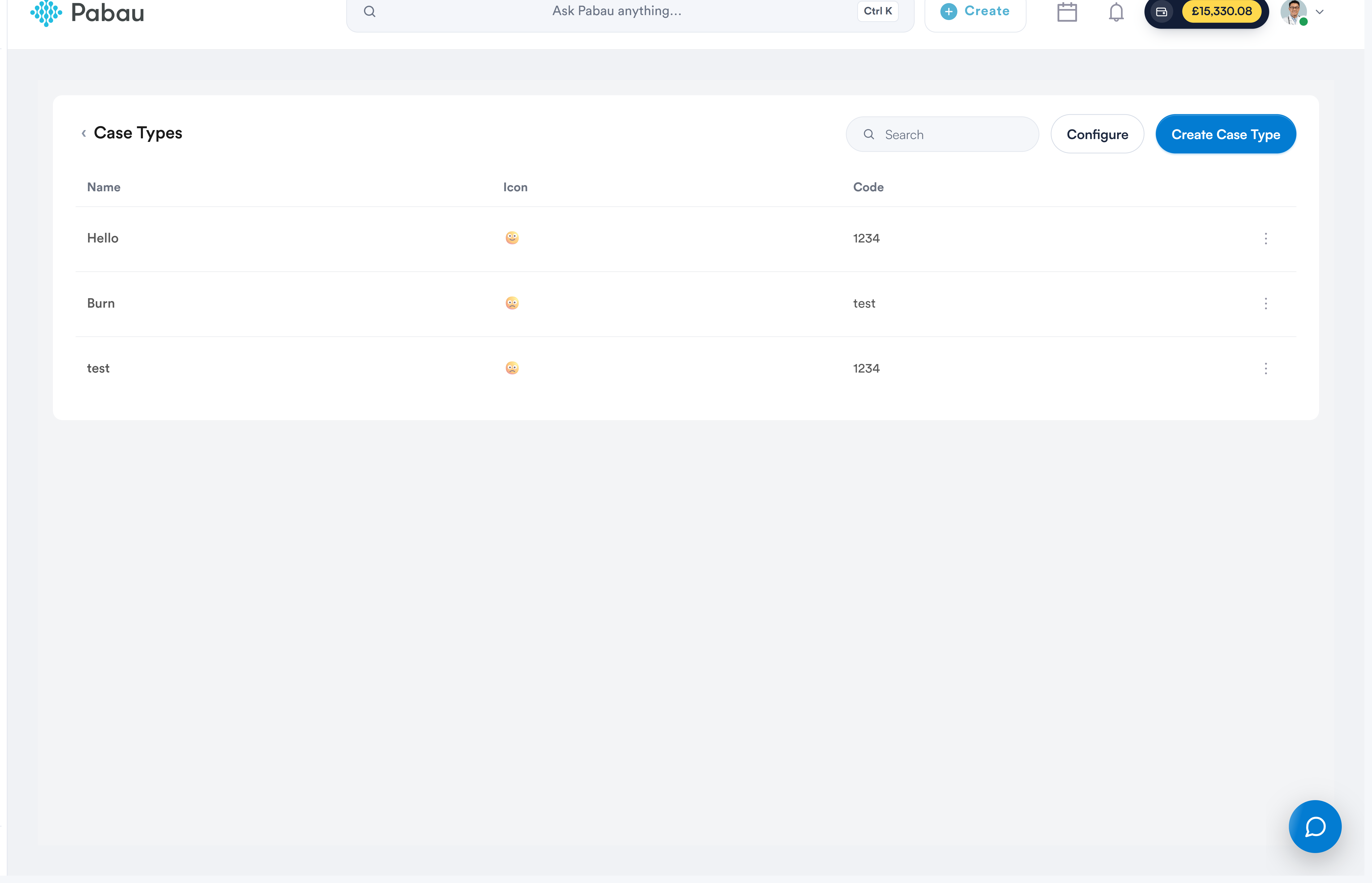Expand the user account dropdown chevron
1372x883 pixels.
pyautogui.click(x=1320, y=12)
